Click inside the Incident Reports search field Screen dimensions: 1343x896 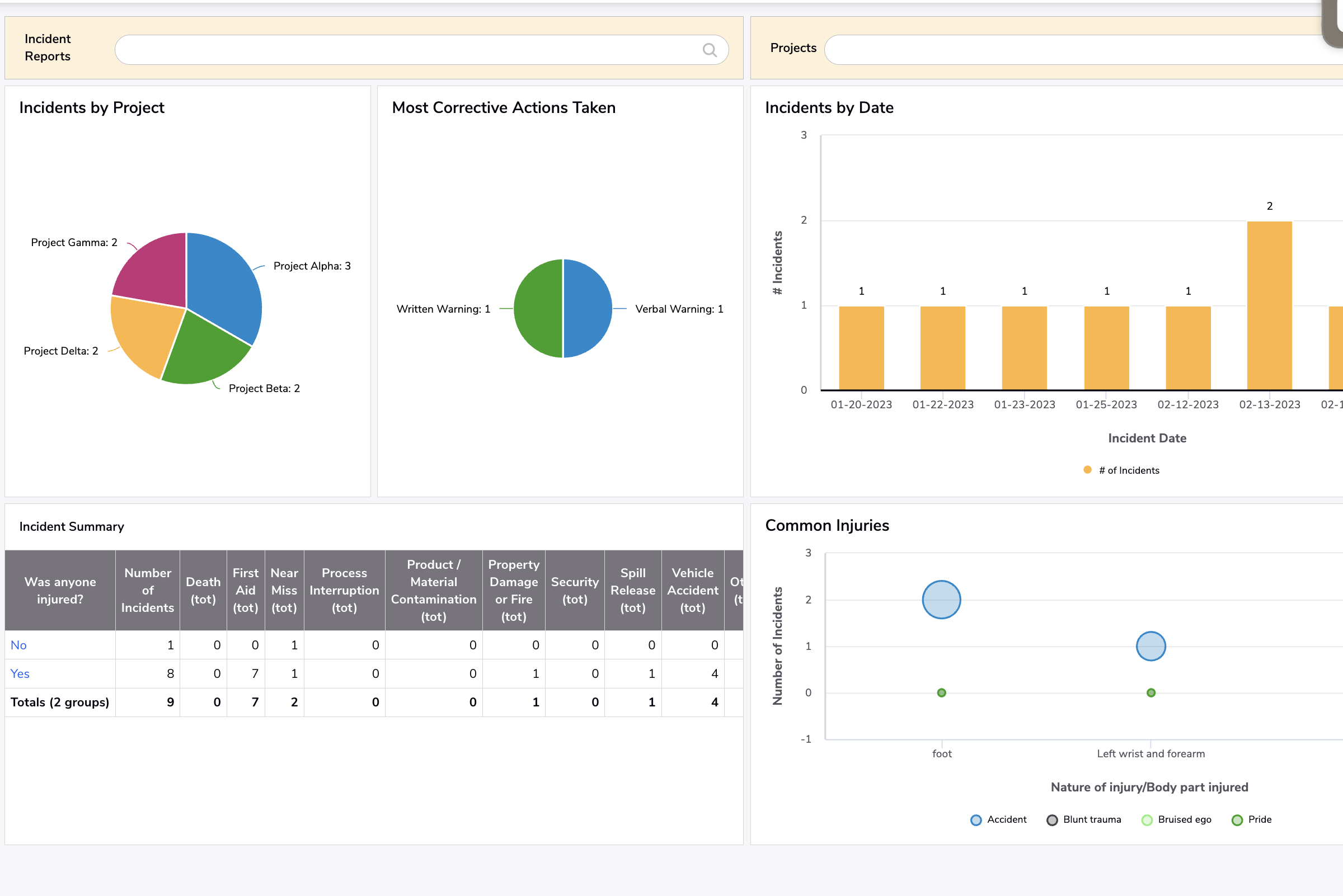click(400, 50)
